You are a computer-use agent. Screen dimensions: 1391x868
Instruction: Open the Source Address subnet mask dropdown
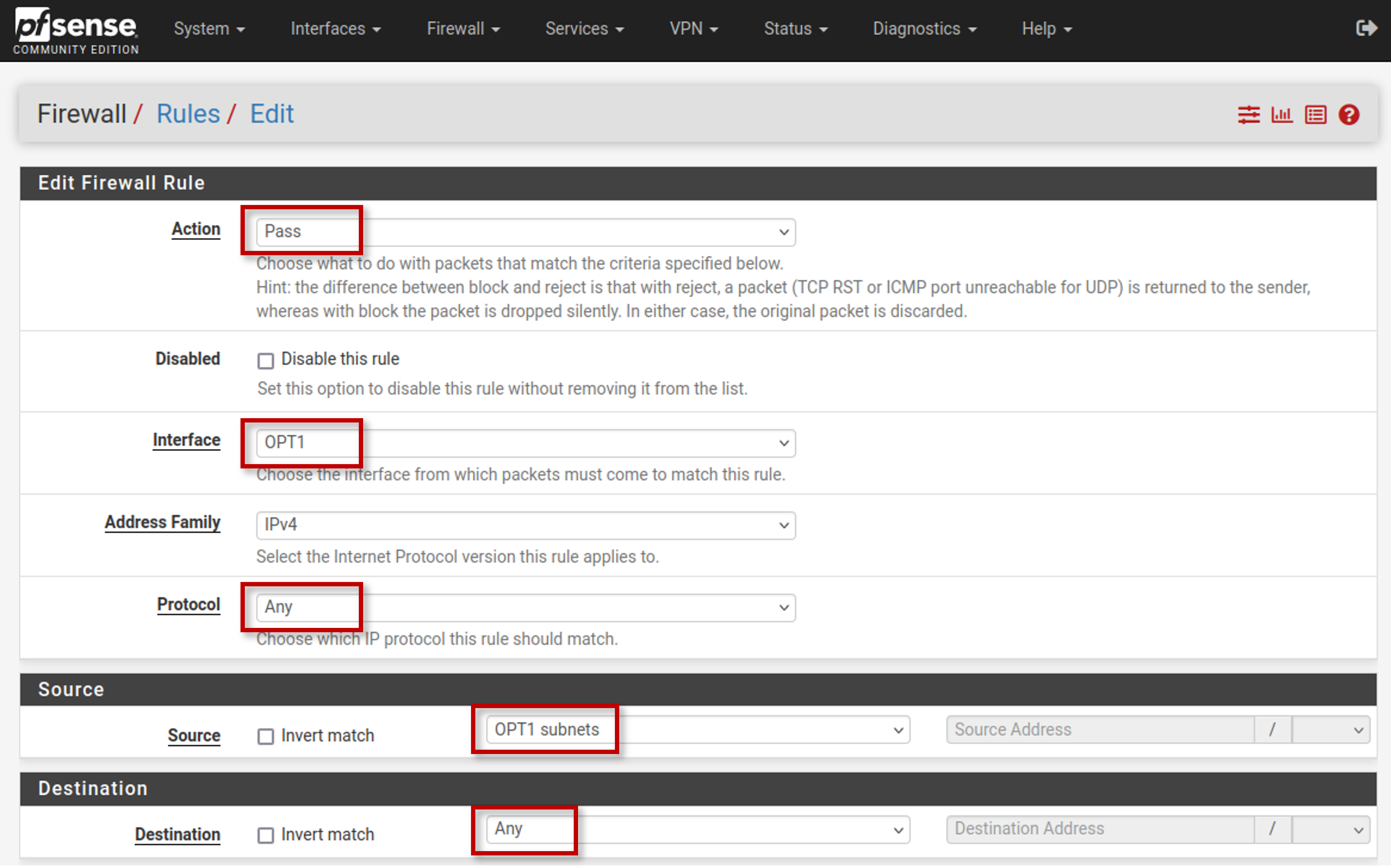[1331, 730]
